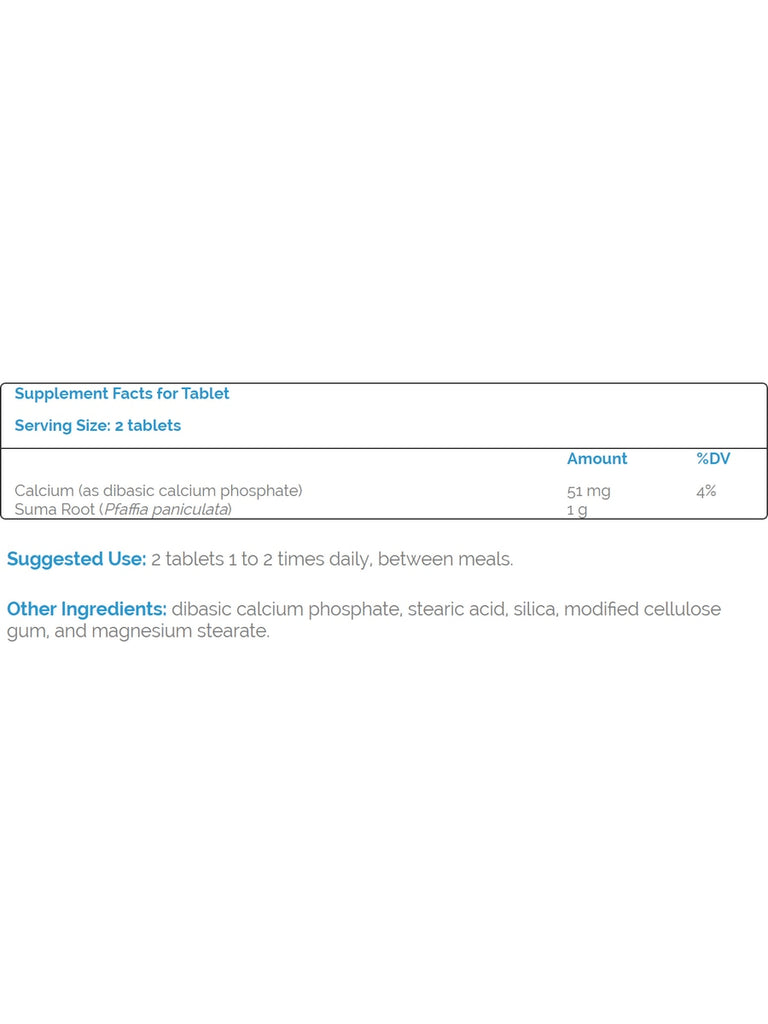Click the '1 g' Suma Root amount
The height and width of the screenshot is (1024, 768).
tap(577, 510)
